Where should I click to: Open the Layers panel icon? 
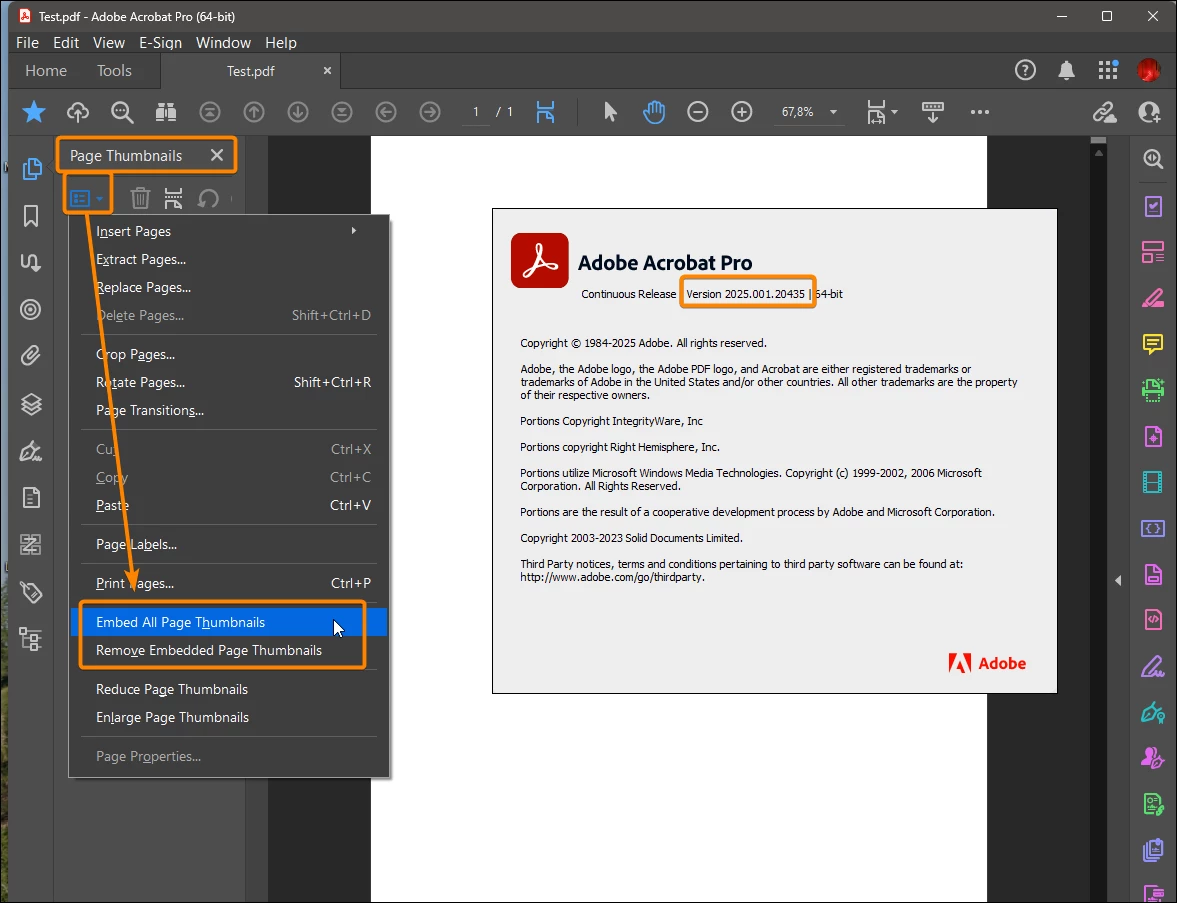31,404
